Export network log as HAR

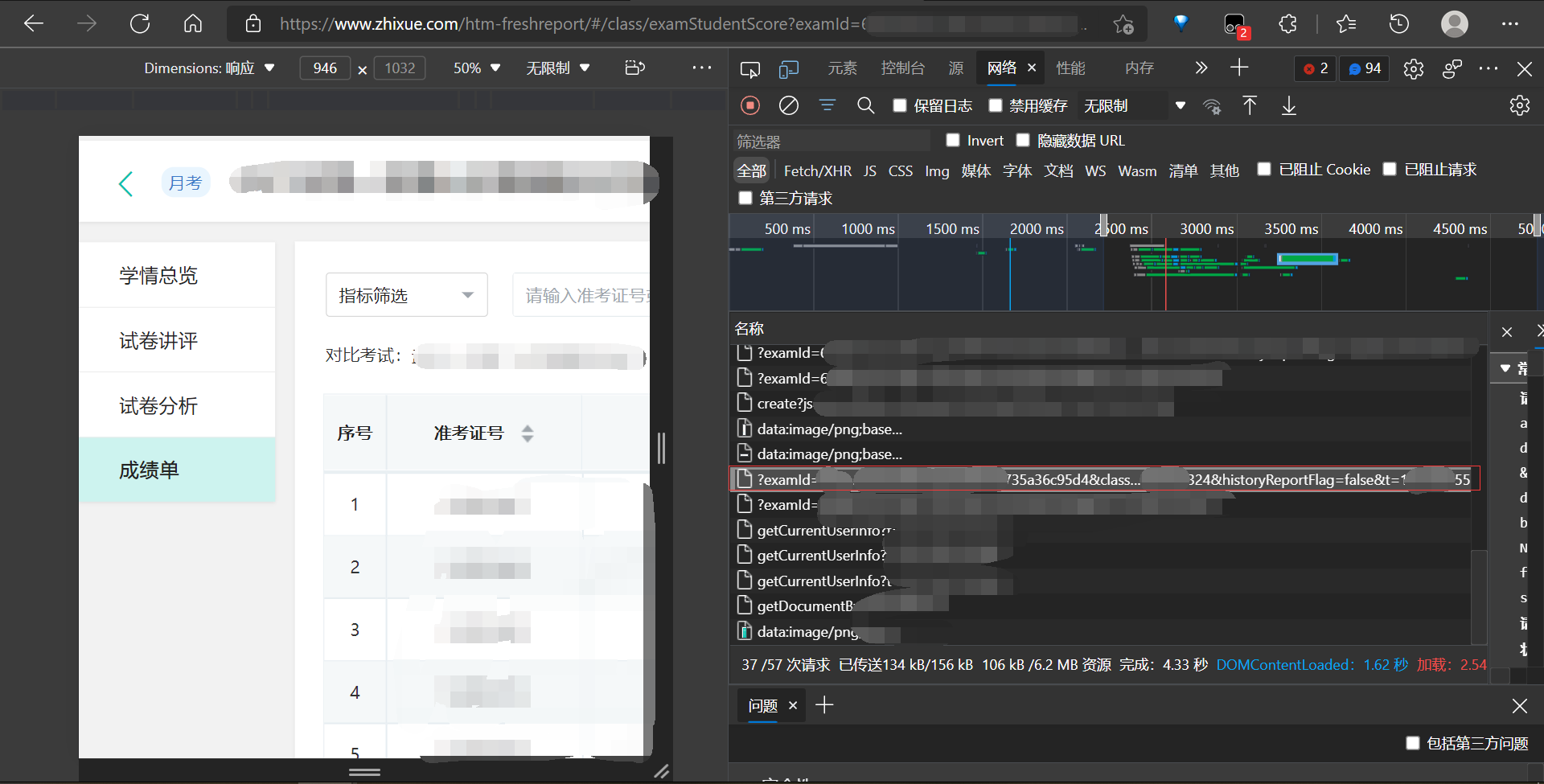(1288, 105)
